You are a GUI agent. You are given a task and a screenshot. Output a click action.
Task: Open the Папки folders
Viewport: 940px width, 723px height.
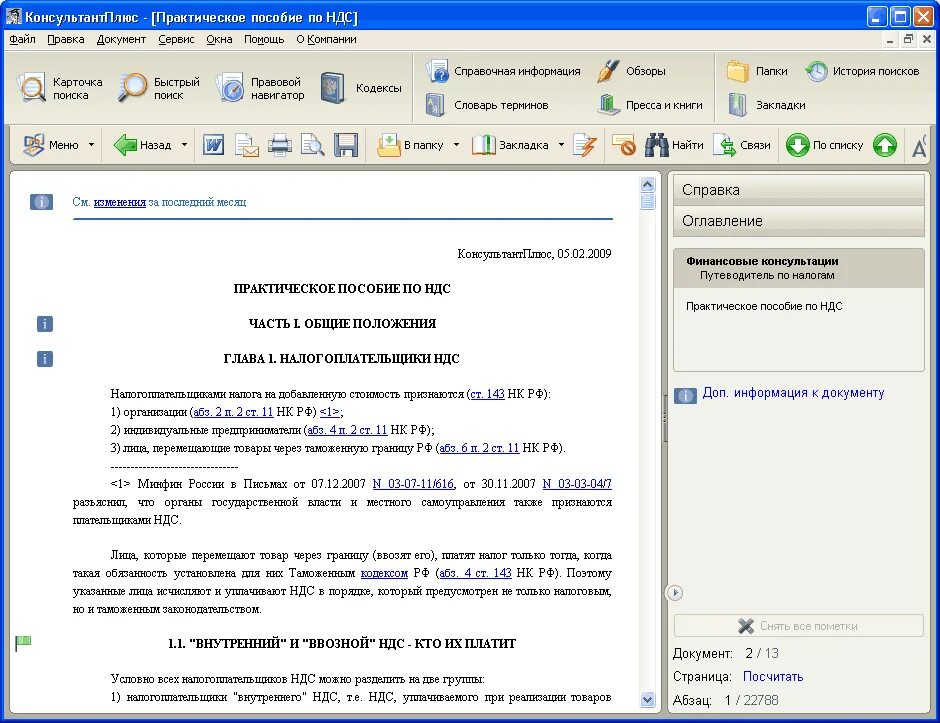point(757,71)
